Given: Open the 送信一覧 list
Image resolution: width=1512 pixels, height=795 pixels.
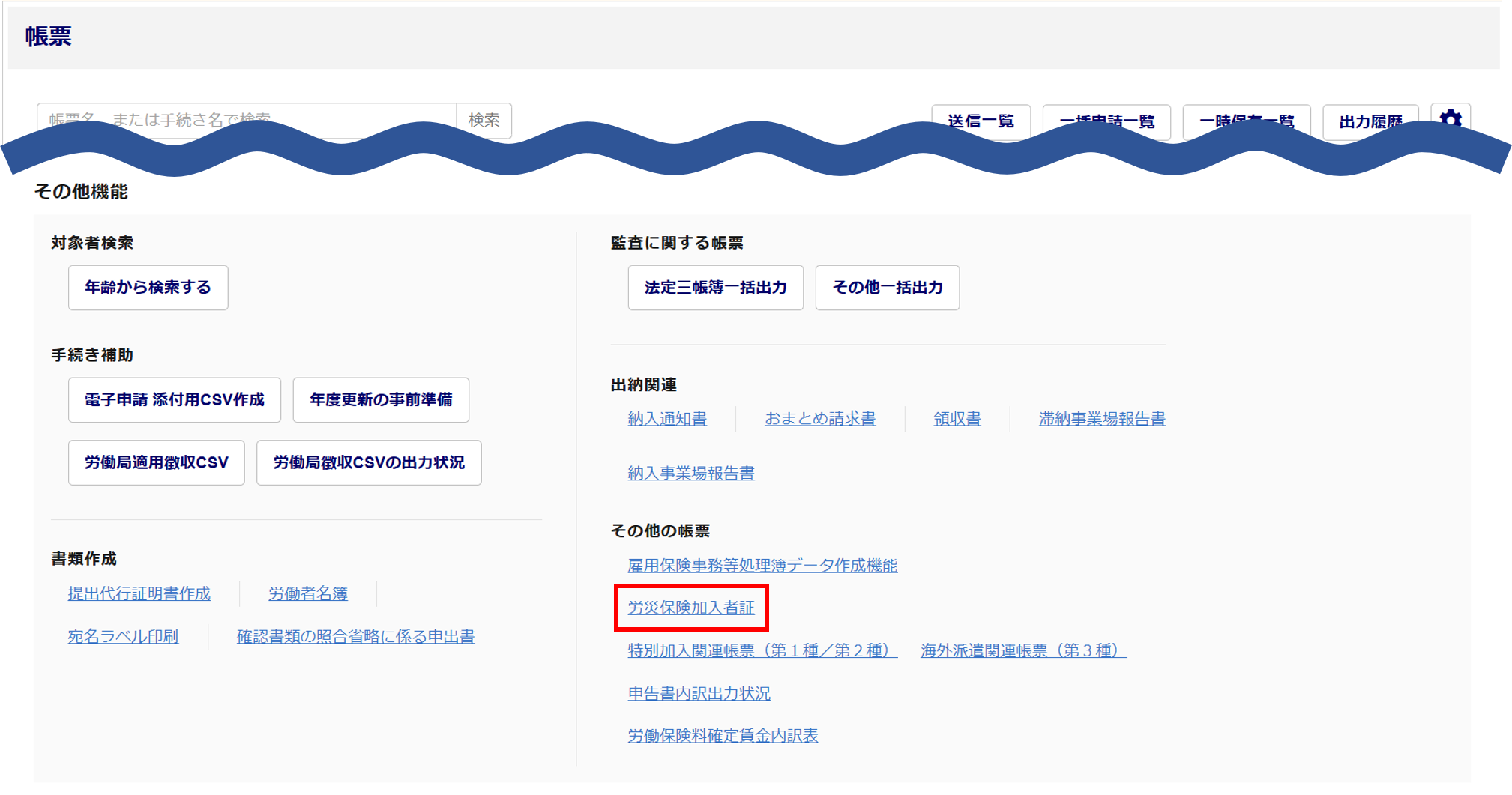Looking at the screenshot, I should click(981, 121).
